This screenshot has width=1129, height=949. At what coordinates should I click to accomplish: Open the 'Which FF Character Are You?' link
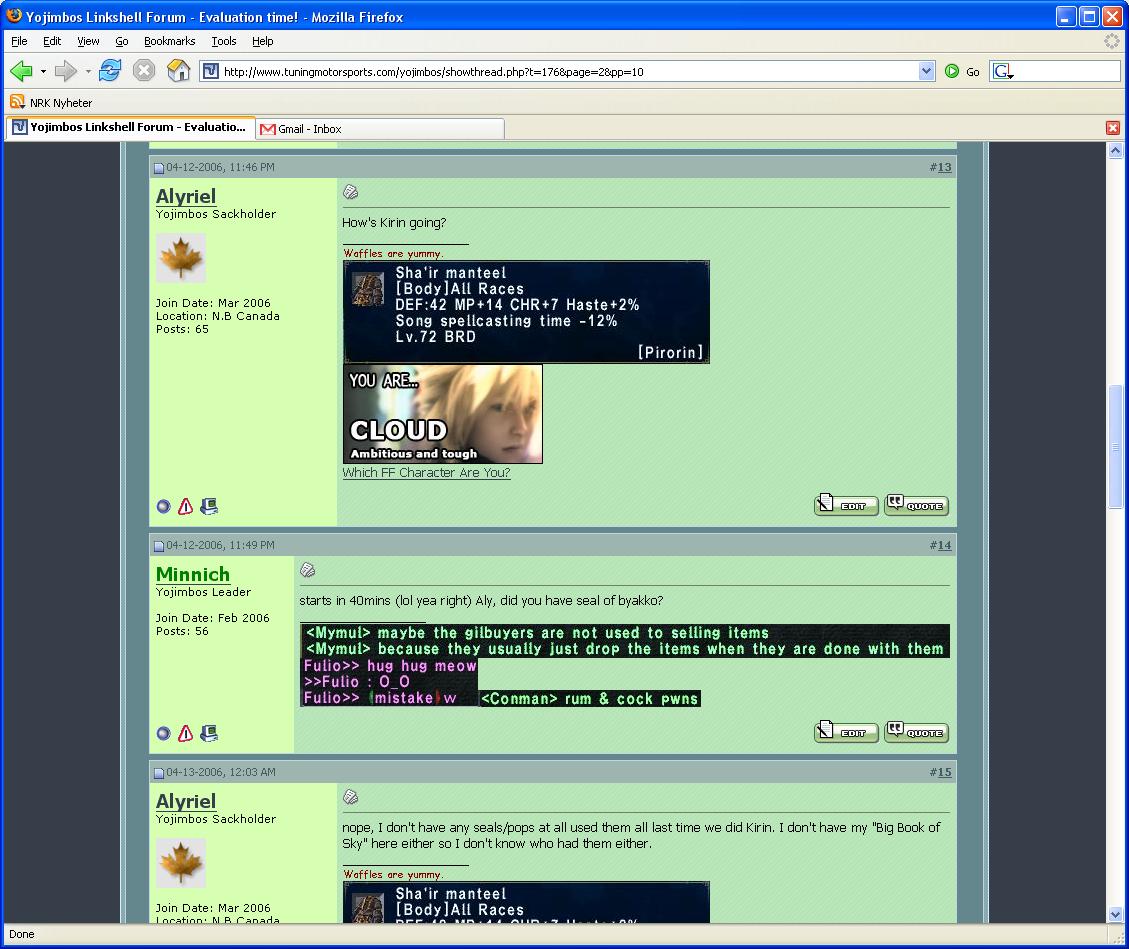pos(426,473)
